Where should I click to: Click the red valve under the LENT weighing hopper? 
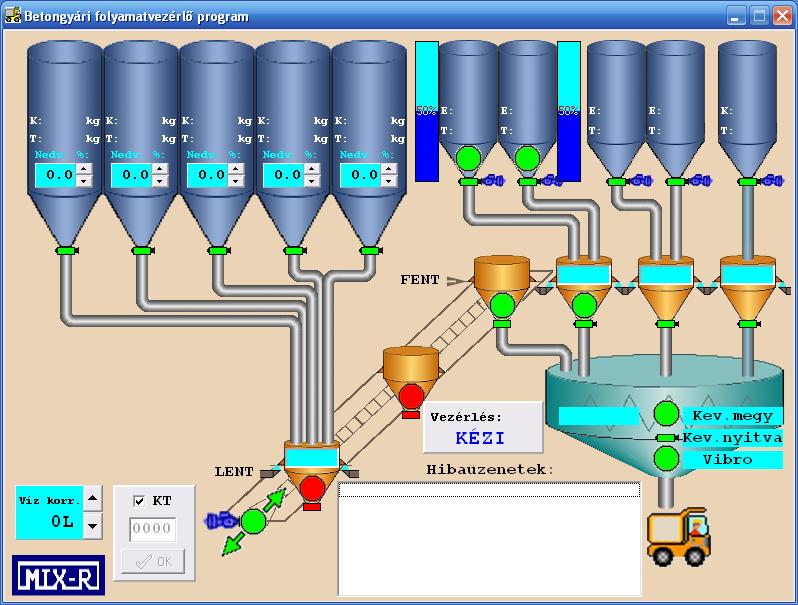click(312, 506)
